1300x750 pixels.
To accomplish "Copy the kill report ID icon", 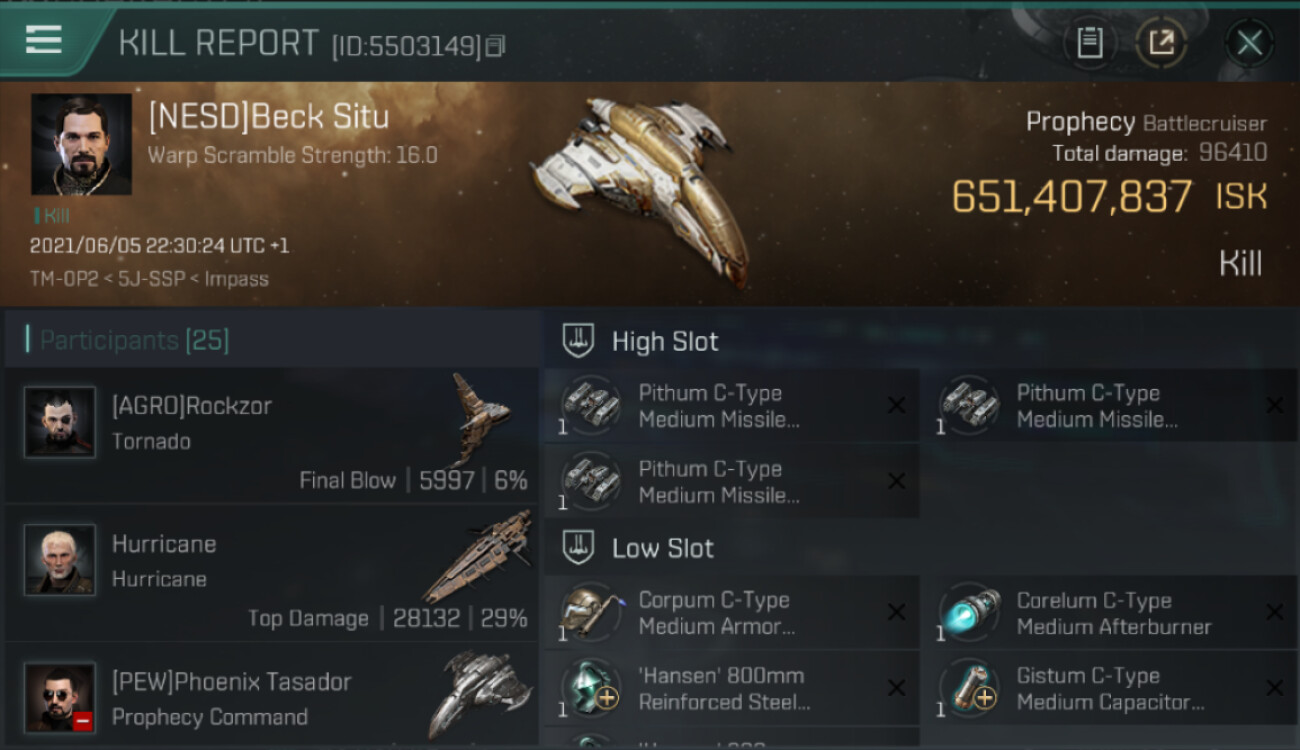I will (x=495, y=46).
